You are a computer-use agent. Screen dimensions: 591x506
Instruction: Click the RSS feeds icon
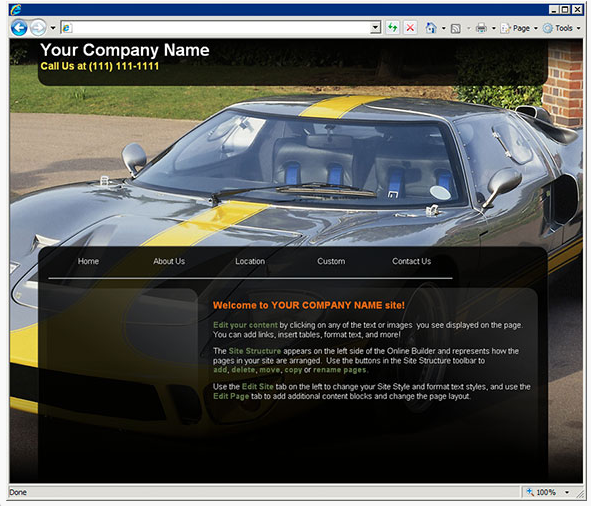(456, 28)
